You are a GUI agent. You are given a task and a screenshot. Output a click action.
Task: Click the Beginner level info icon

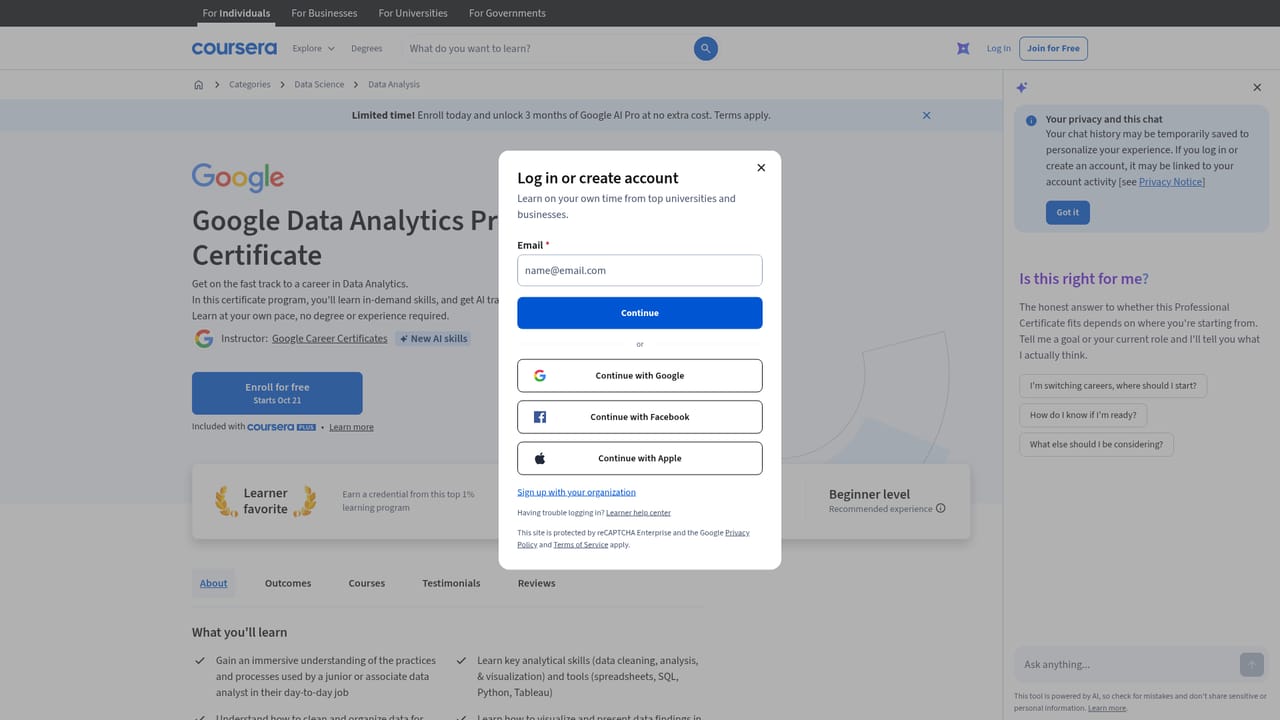point(940,509)
